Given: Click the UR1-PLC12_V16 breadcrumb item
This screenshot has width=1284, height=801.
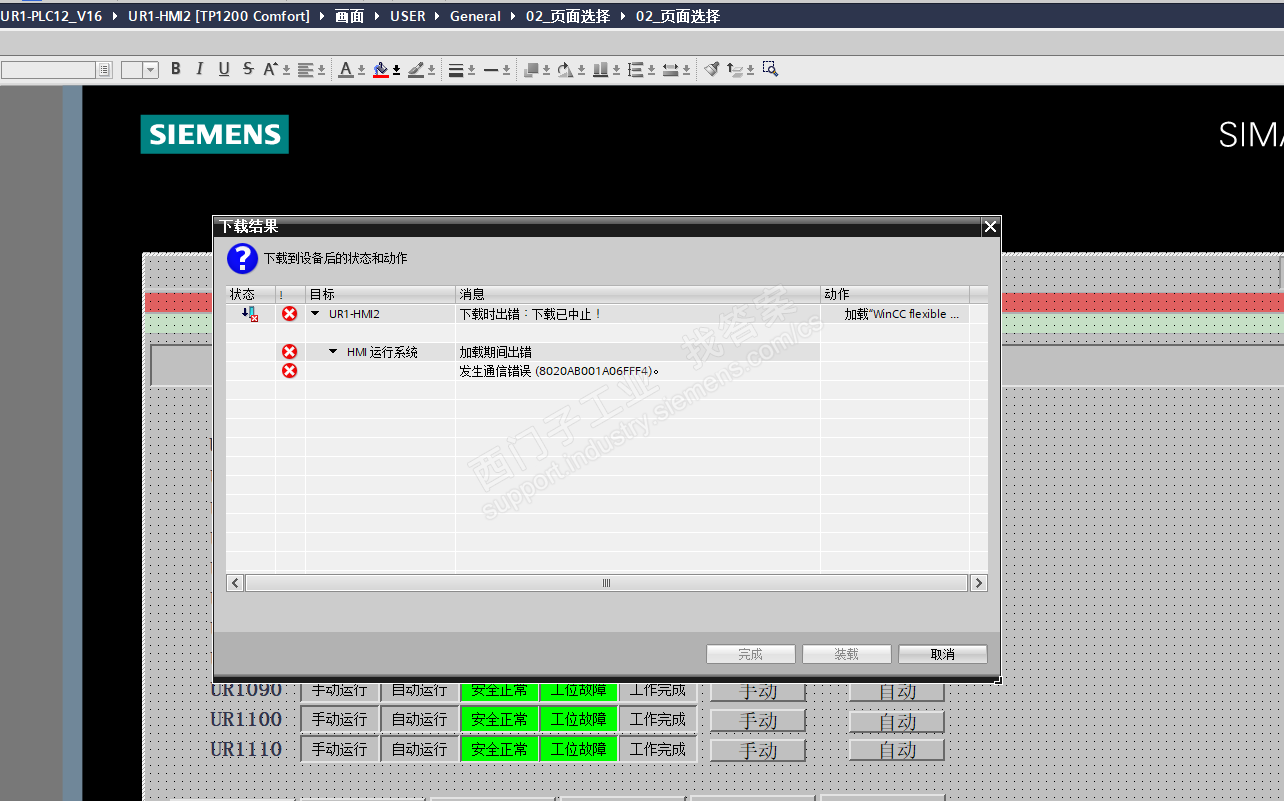Looking at the screenshot, I should tap(51, 16).
